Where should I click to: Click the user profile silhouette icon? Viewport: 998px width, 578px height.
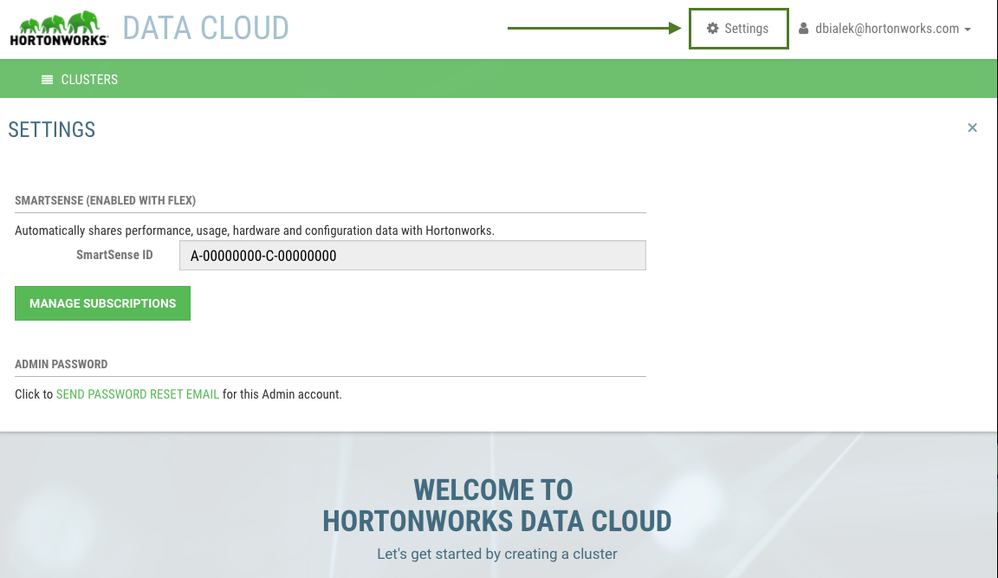pyautogui.click(x=803, y=29)
